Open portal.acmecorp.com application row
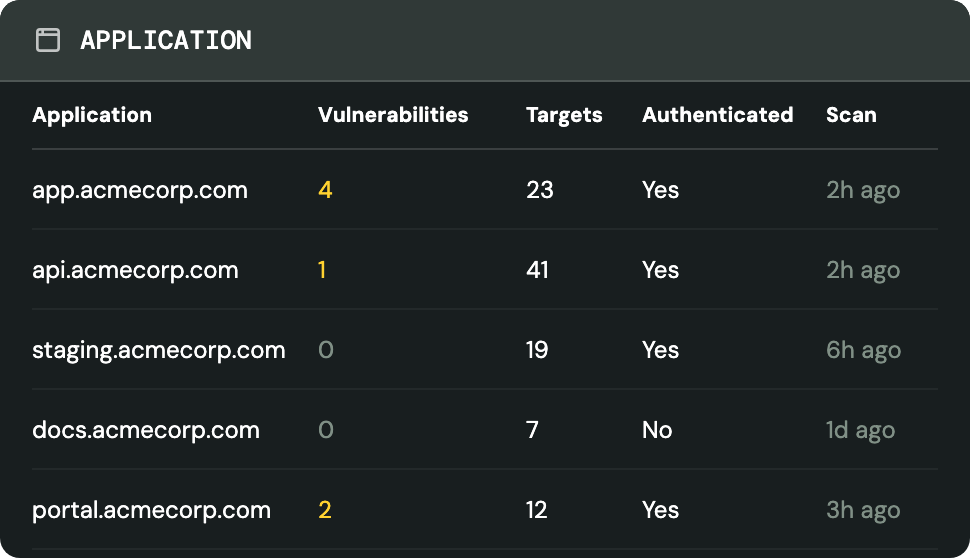970x558 pixels. 485,509
